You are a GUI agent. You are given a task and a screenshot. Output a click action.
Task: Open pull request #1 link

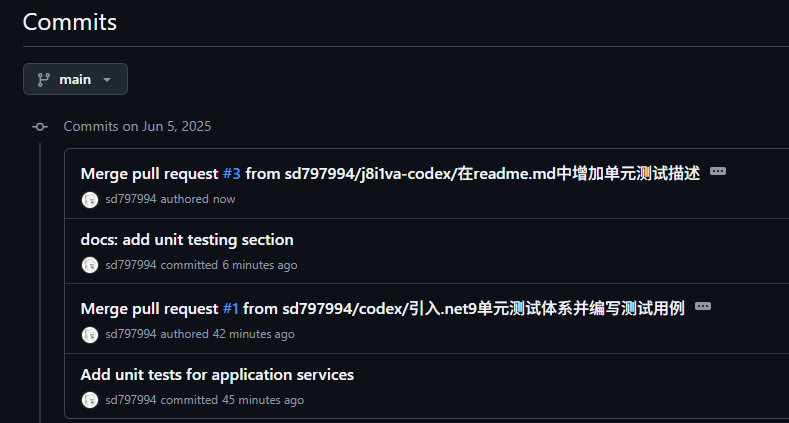230,308
